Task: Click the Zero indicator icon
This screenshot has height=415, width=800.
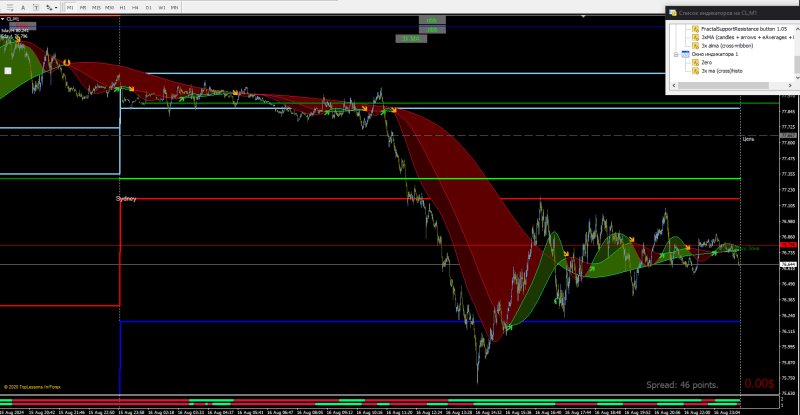Action: click(695, 62)
